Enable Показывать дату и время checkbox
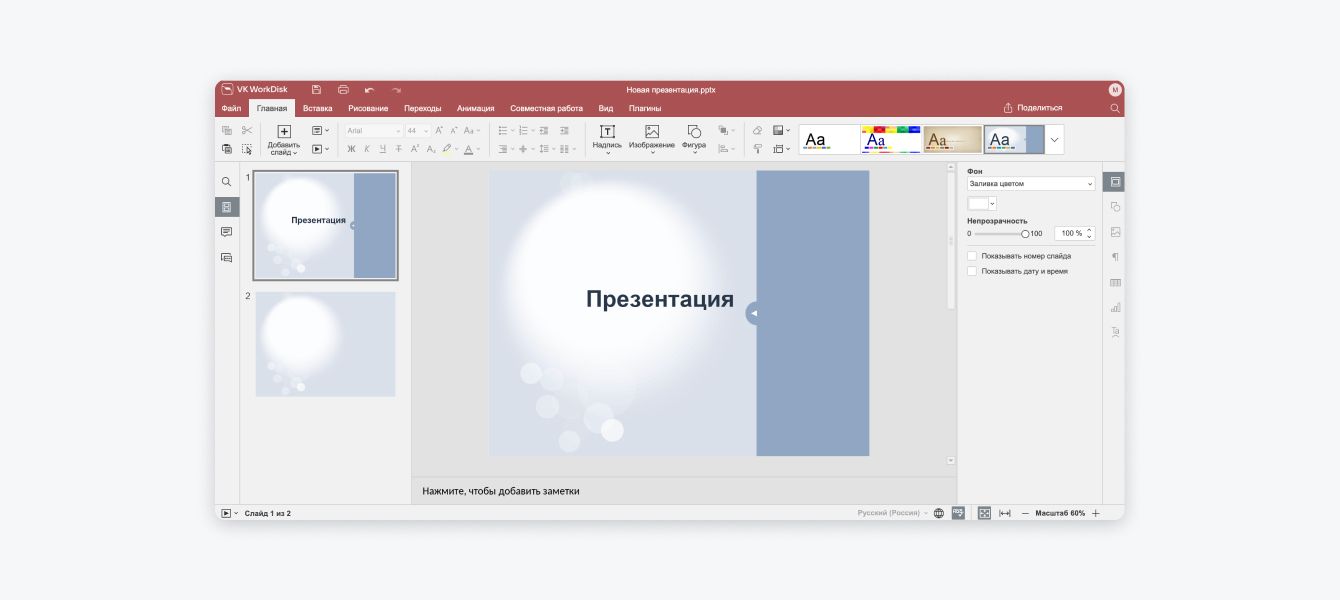The height and width of the screenshot is (600, 1340). (972, 271)
